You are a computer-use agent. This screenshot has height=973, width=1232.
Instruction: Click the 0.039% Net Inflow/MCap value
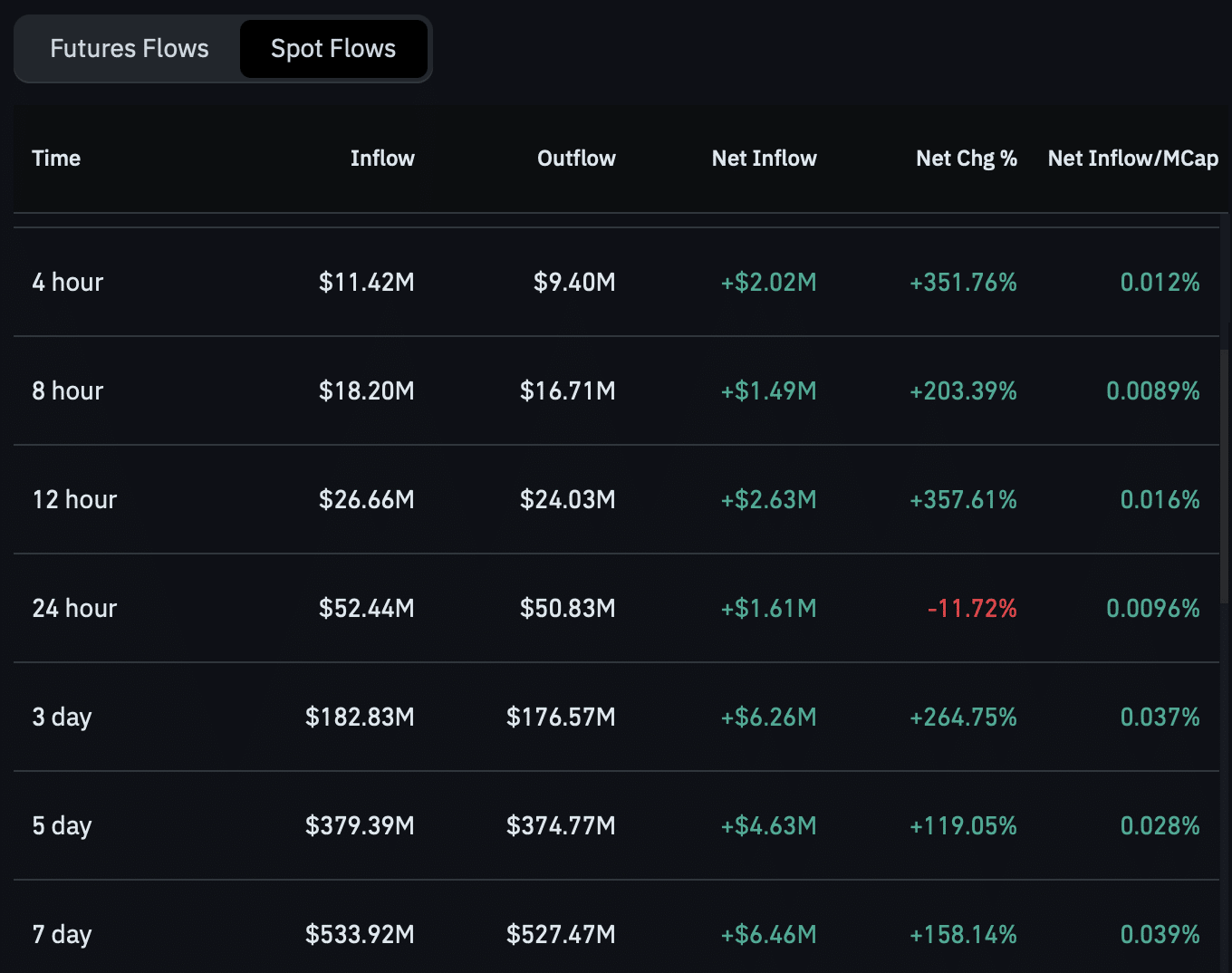click(x=1160, y=934)
